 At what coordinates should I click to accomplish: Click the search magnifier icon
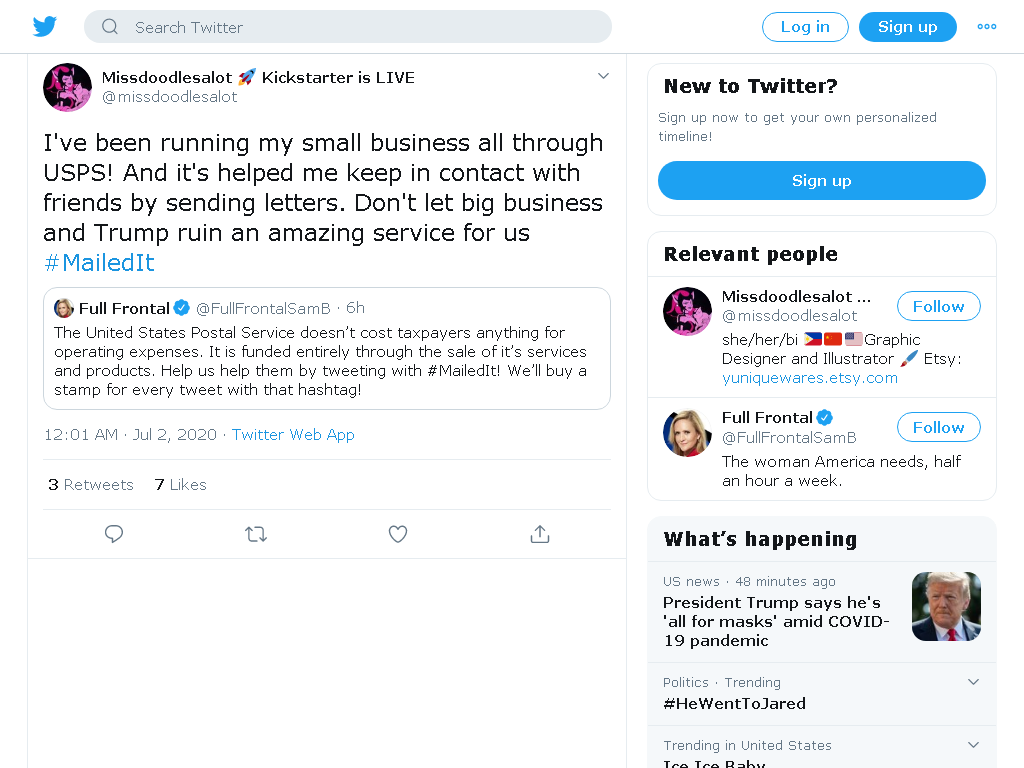coord(110,27)
